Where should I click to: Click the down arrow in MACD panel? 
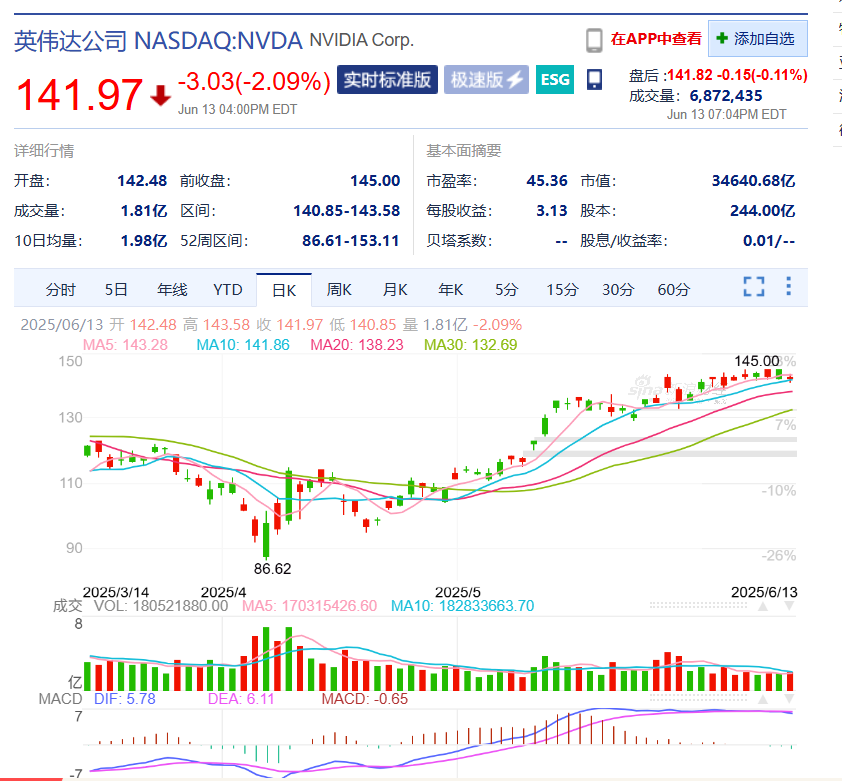(789, 699)
